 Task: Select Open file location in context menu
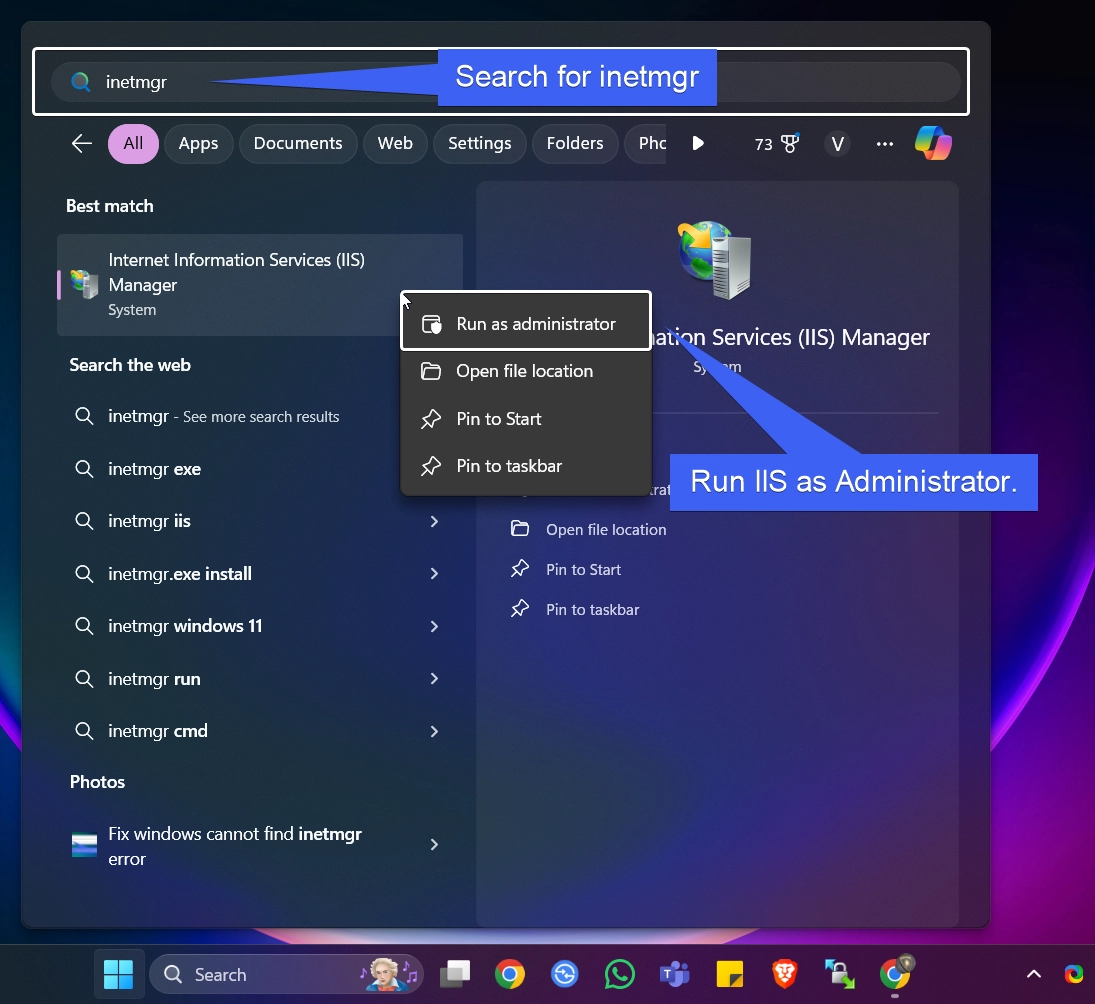526,371
